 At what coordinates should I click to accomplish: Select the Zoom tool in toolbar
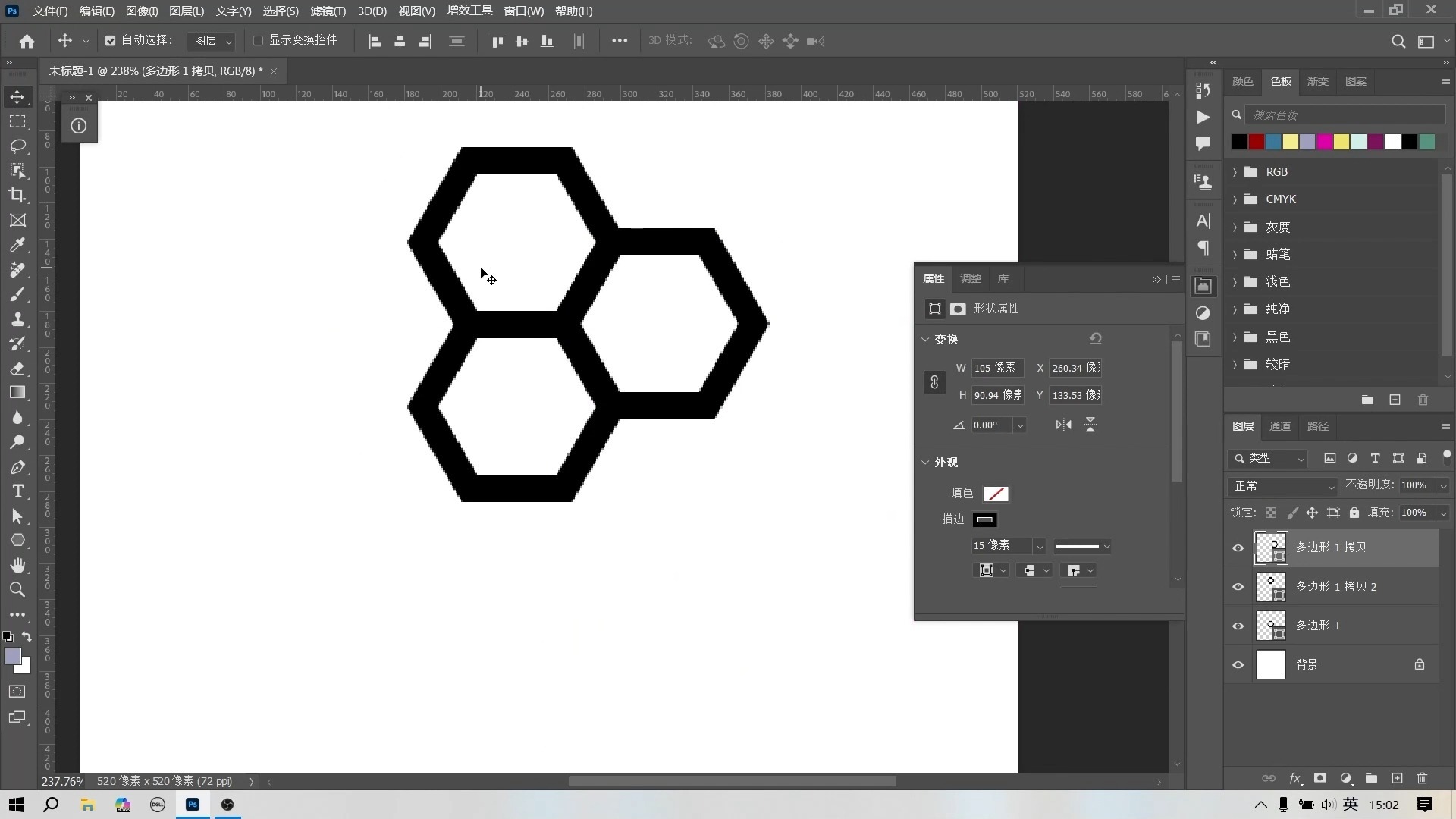[x=17, y=590]
